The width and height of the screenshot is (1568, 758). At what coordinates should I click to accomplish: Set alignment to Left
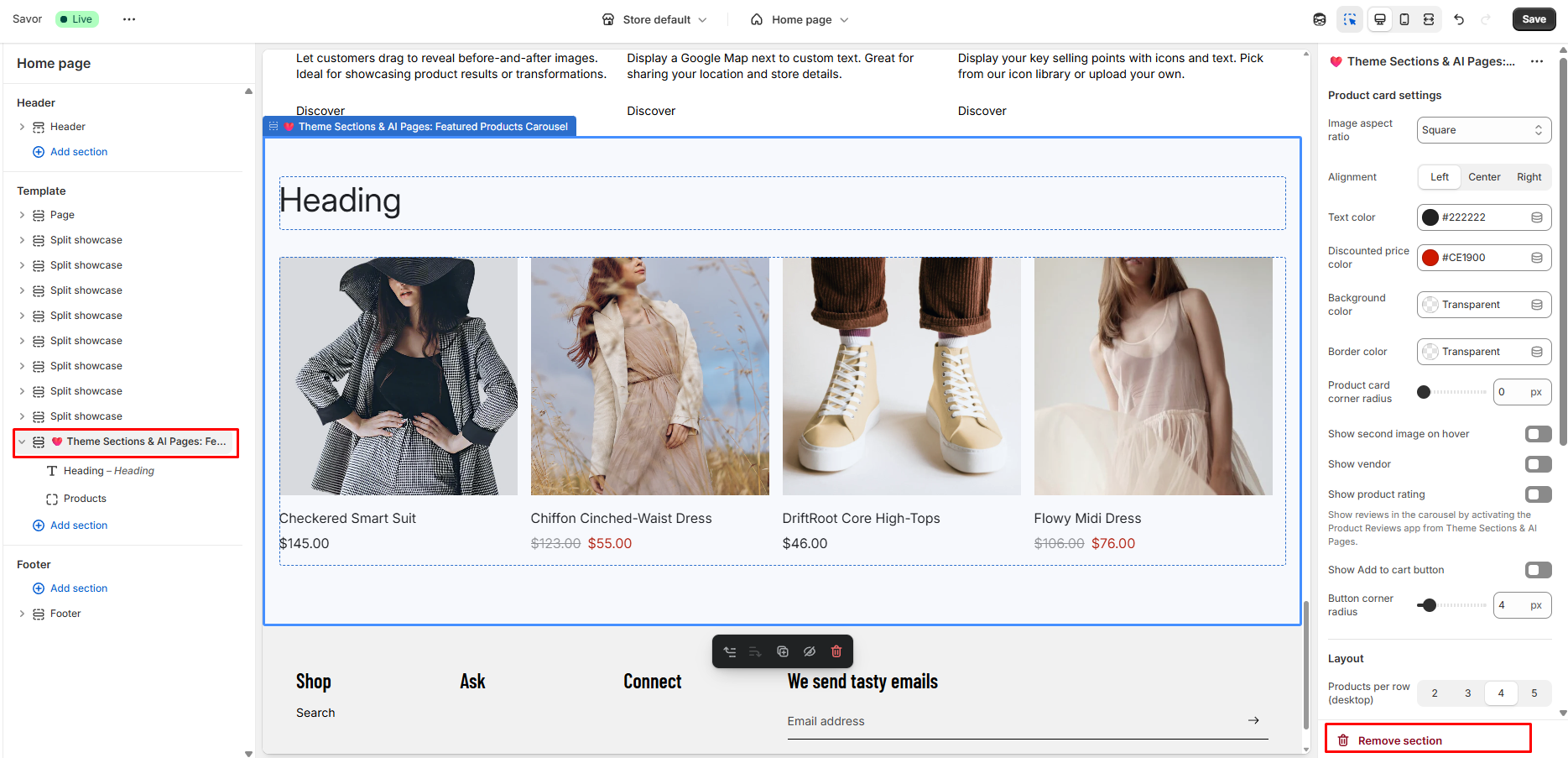pos(1440,177)
